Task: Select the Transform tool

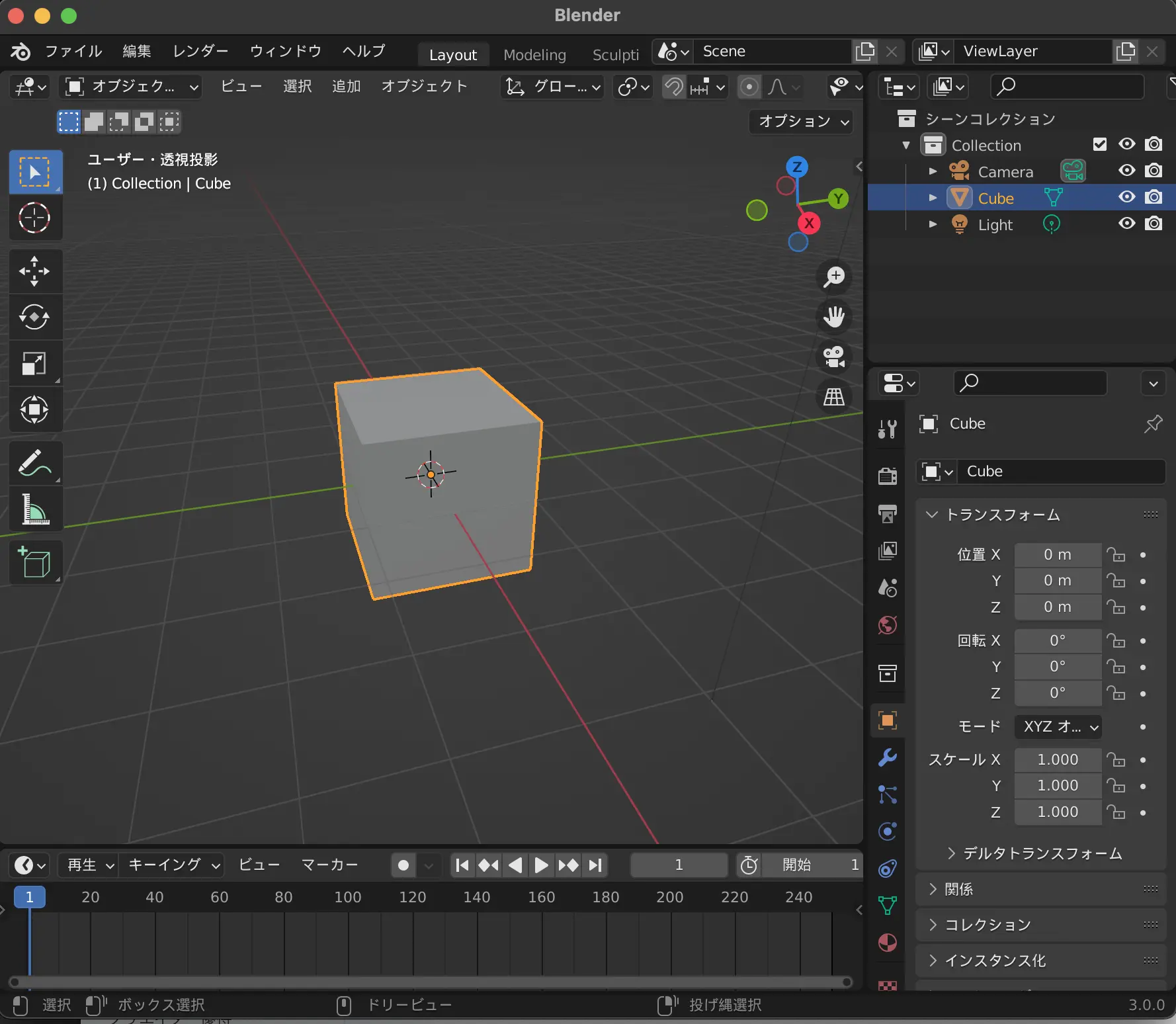Action: coord(35,409)
